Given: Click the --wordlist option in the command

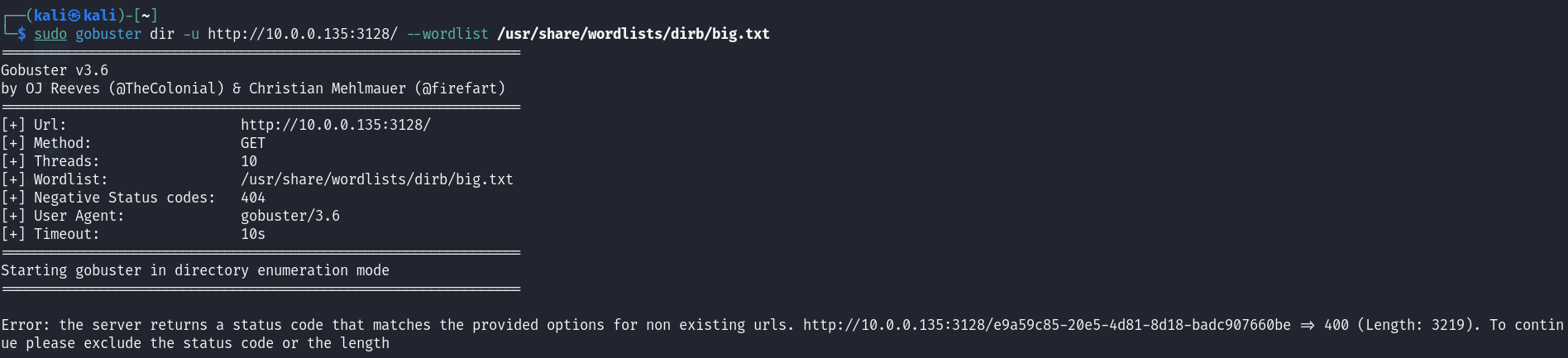Looking at the screenshot, I should (447, 34).
